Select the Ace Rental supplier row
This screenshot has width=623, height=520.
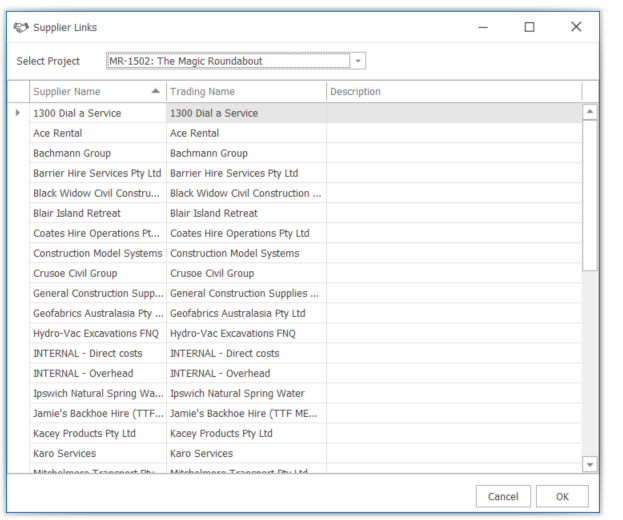[x=97, y=133]
